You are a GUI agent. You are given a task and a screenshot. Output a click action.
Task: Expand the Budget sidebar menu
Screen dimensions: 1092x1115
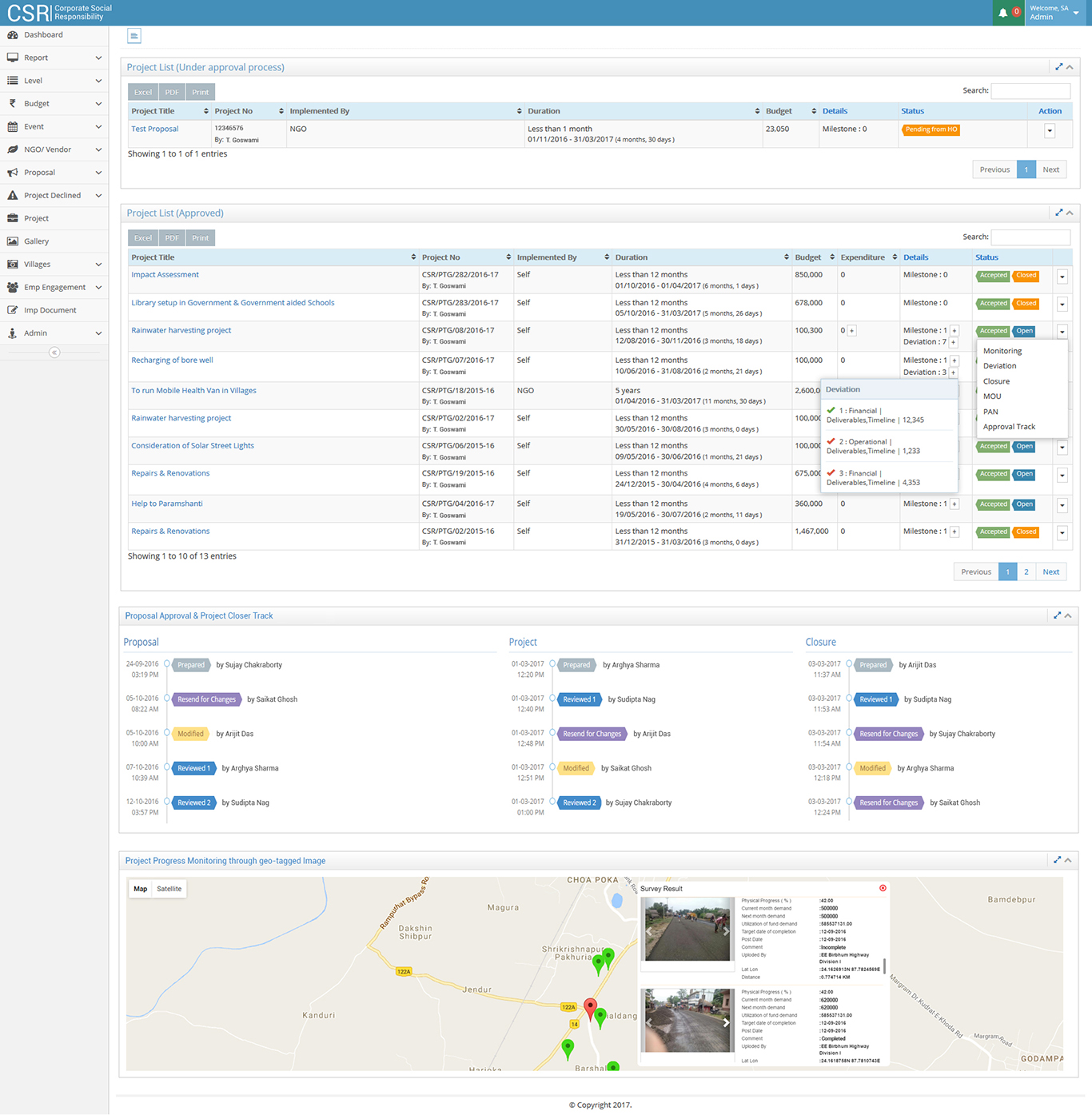coord(54,104)
